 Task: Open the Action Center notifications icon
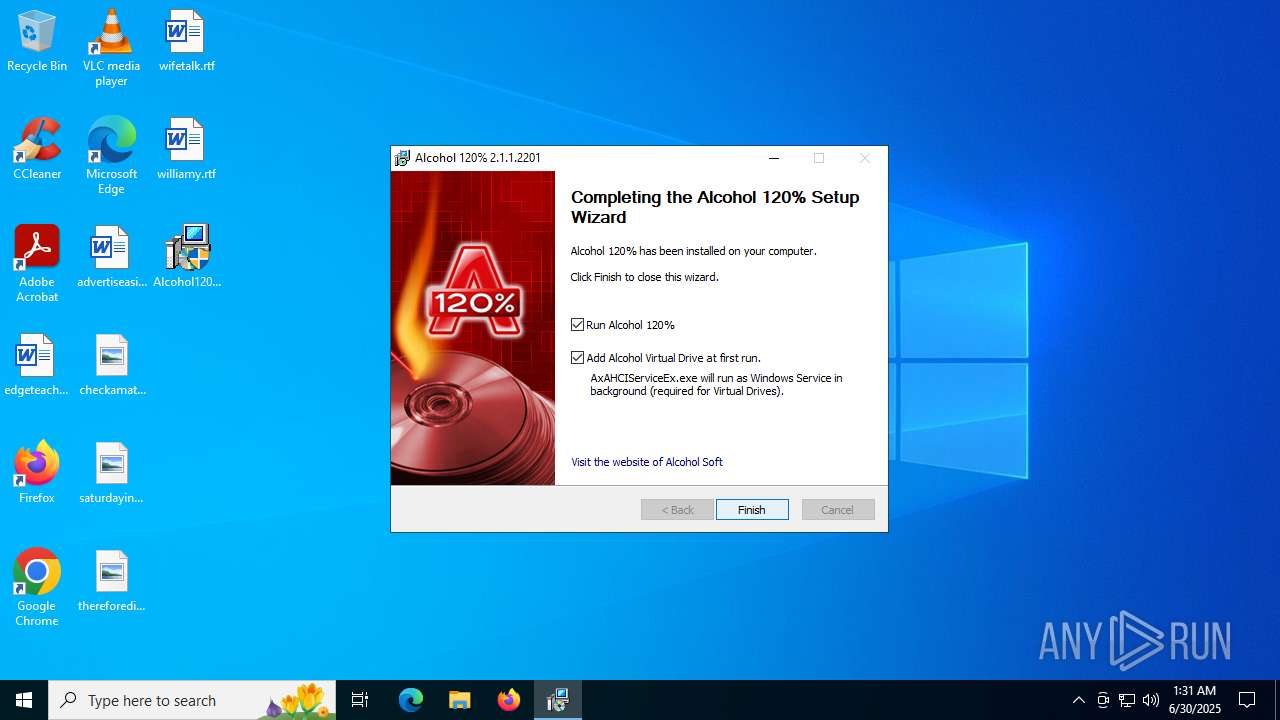1247,700
